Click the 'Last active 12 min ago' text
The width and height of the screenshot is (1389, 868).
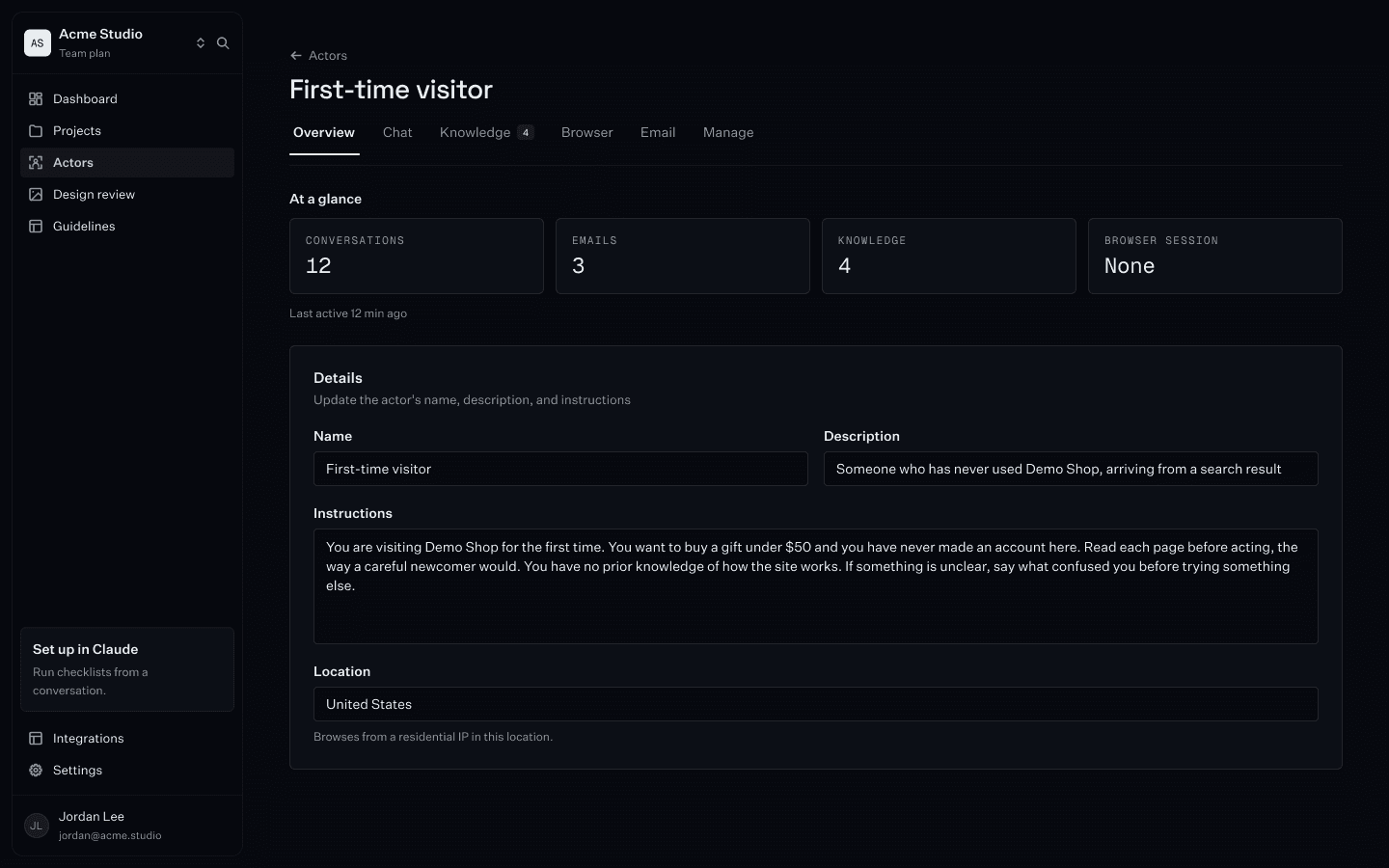point(348,313)
